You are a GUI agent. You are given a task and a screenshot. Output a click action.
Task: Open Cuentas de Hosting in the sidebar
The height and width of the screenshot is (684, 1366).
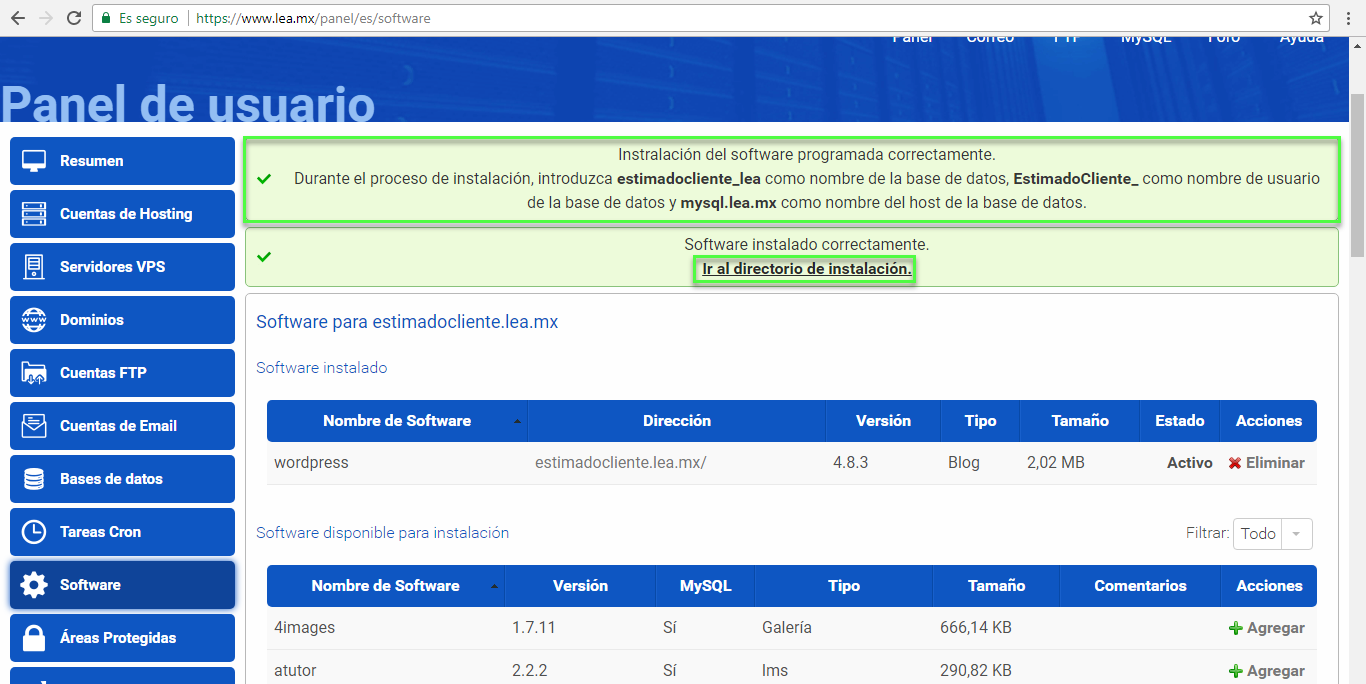coord(122,214)
